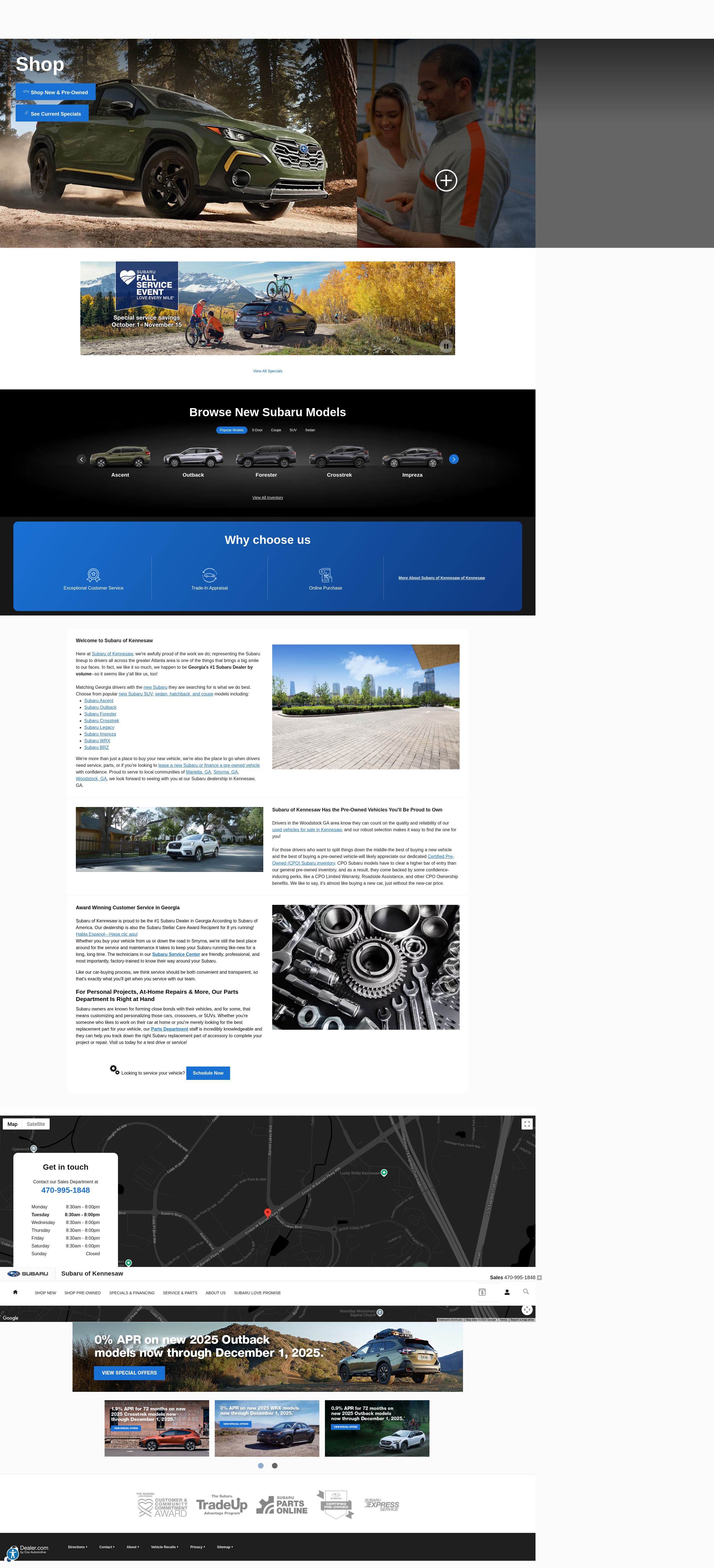The width and height of the screenshot is (714, 1568).
Task: Open the Subaru Love Promise menu
Action: click(257, 1293)
